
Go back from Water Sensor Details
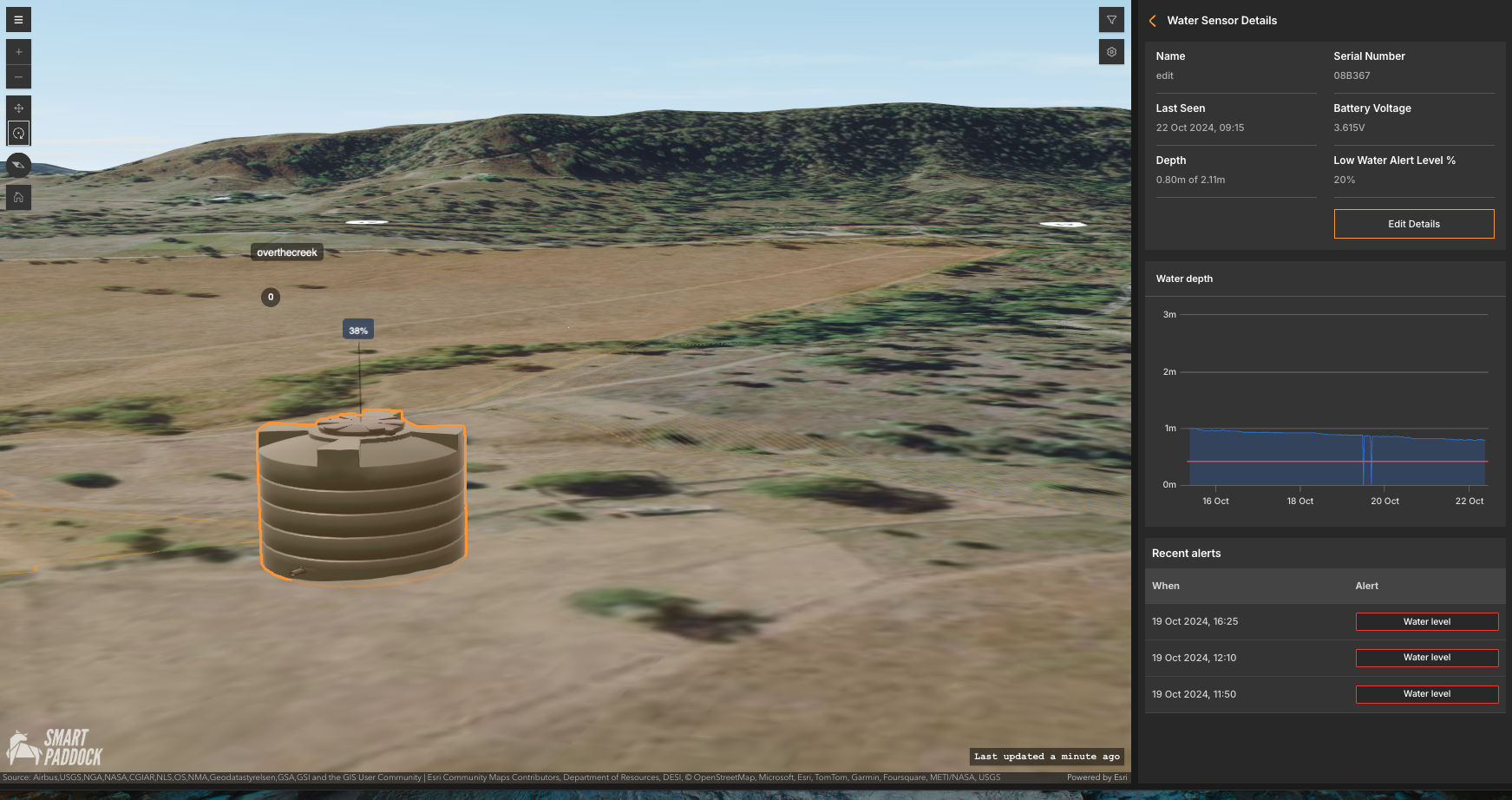tap(1153, 21)
